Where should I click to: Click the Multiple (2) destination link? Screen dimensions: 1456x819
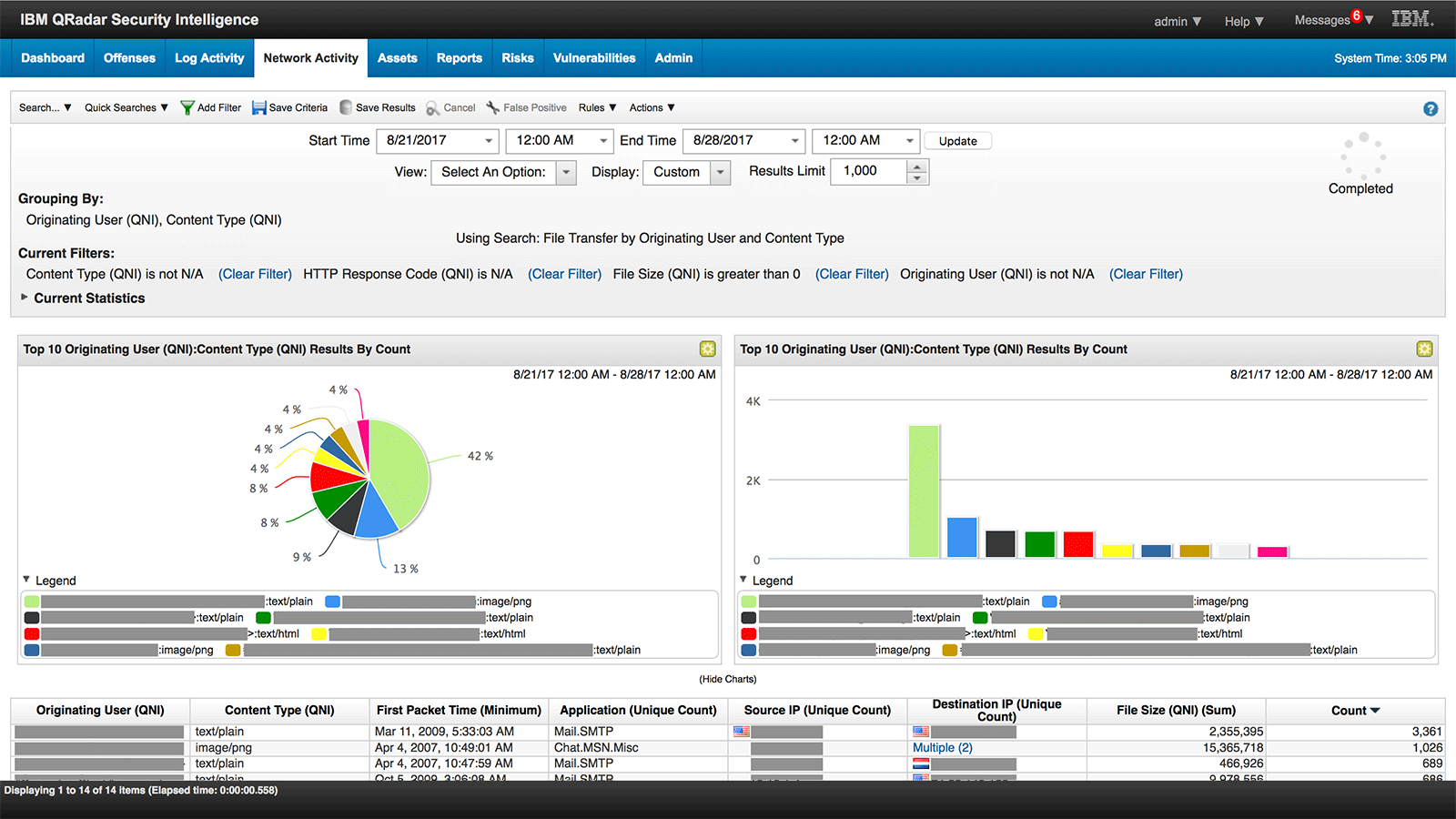(x=943, y=748)
